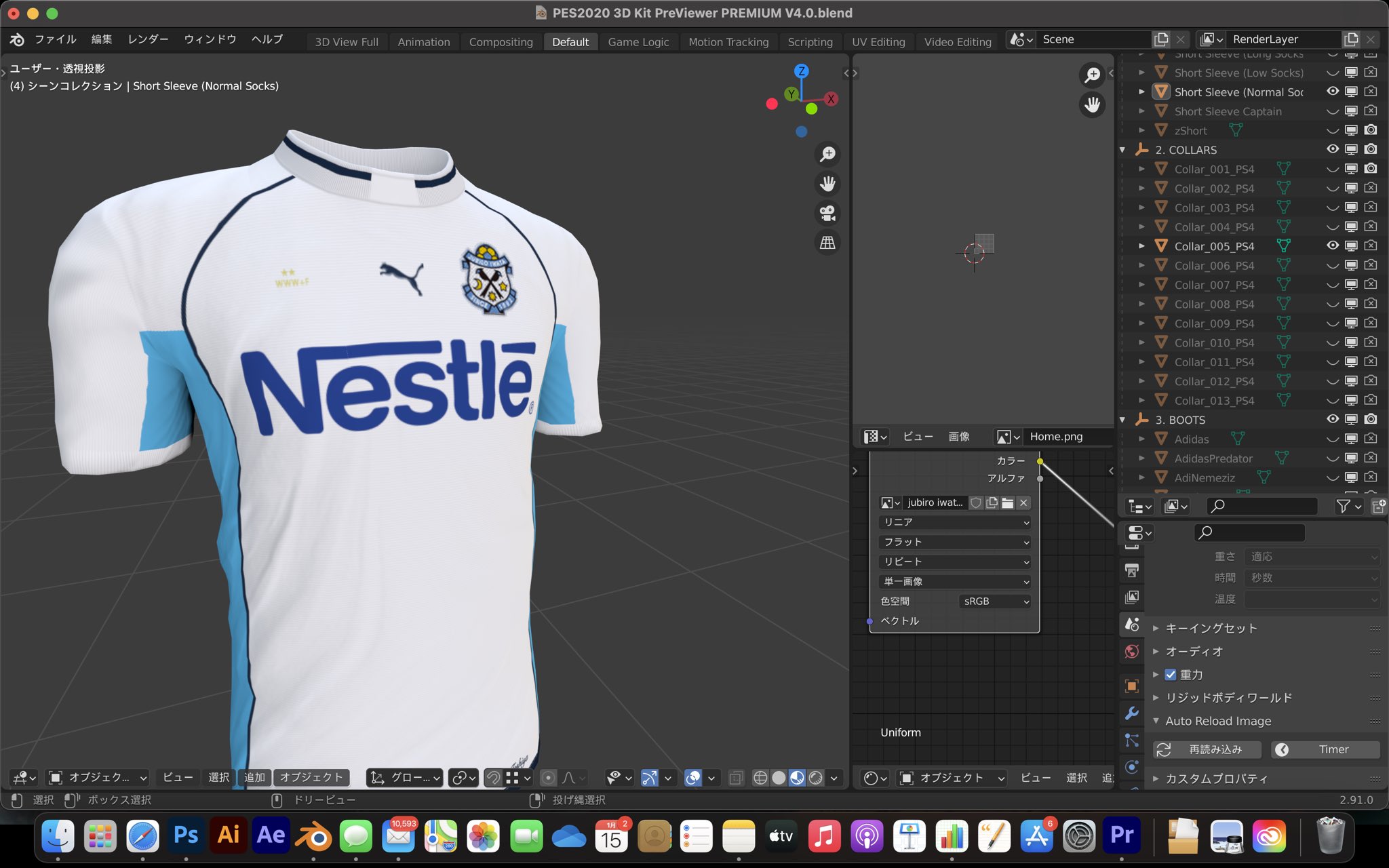This screenshot has width=1389, height=868.
Task: Switch to the UV Editing workspace tab
Action: coord(878,41)
